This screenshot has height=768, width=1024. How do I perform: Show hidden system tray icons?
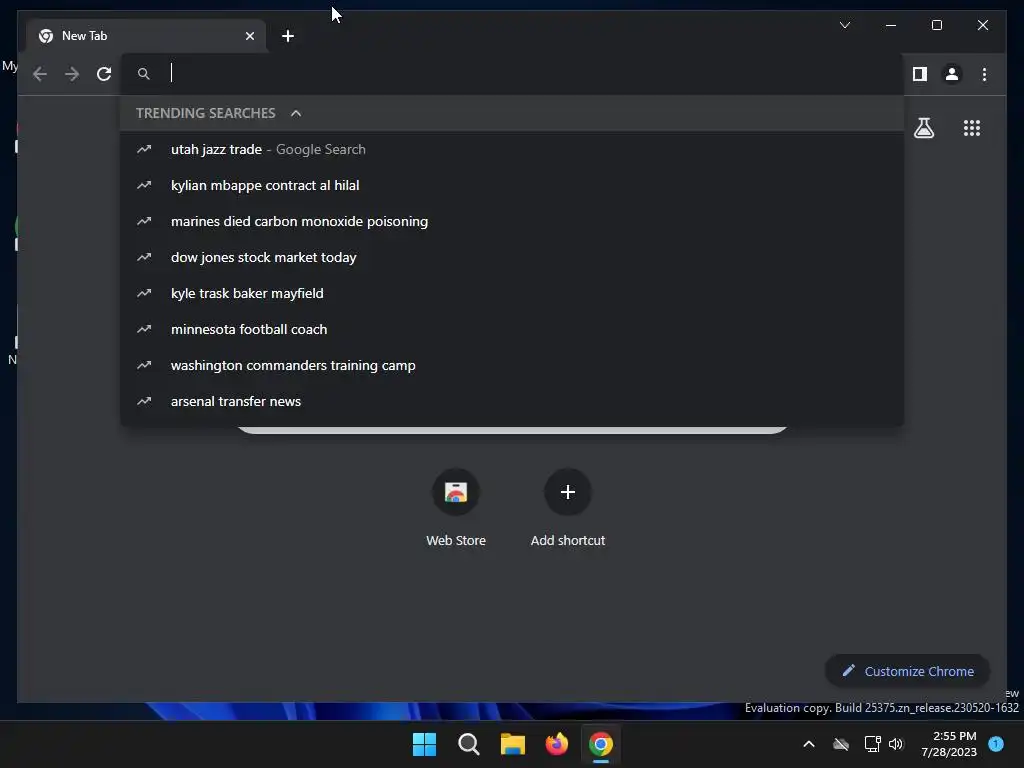tap(808, 744)
